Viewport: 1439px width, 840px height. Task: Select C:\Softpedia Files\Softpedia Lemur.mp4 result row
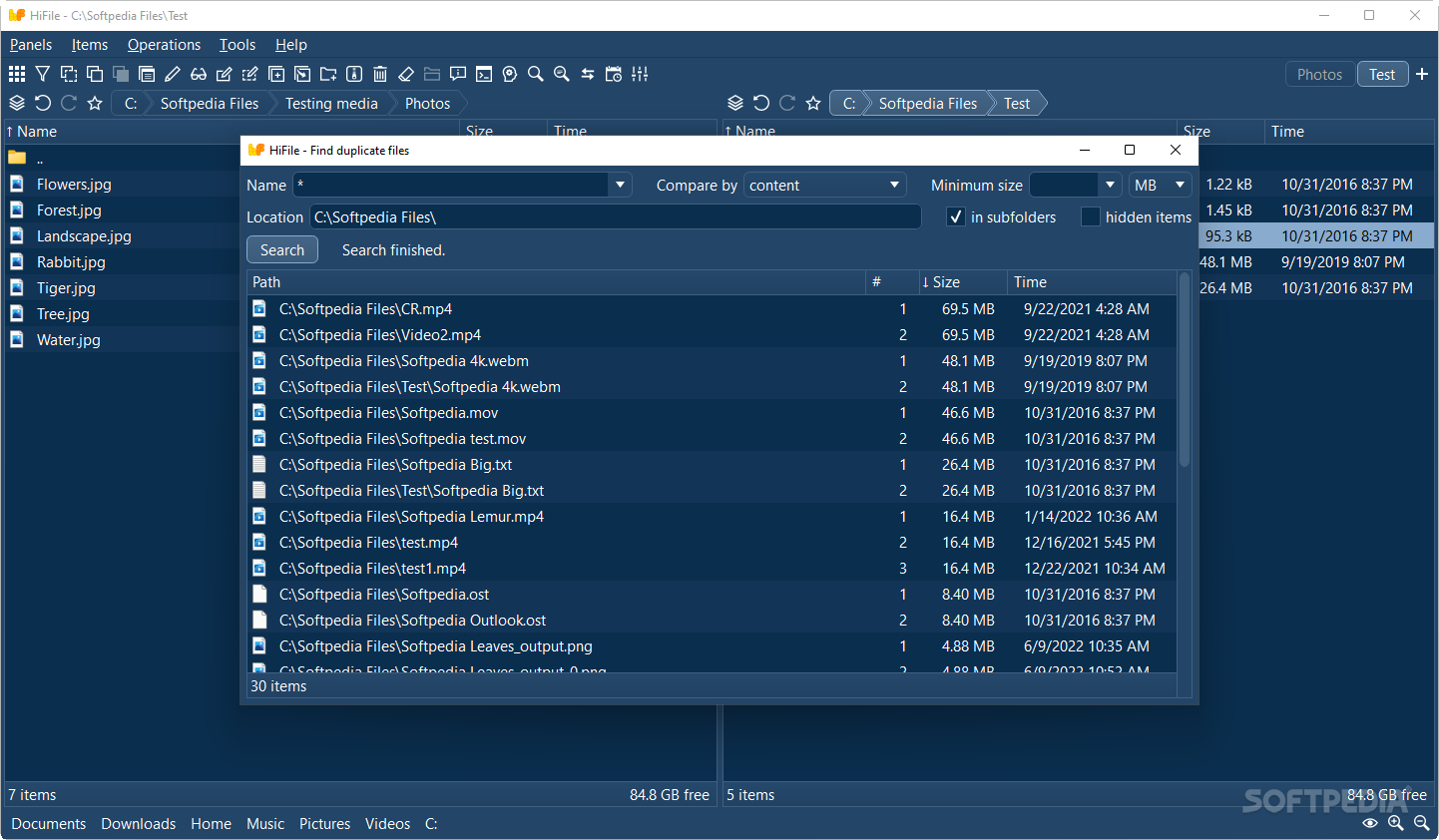click(713, 517)
